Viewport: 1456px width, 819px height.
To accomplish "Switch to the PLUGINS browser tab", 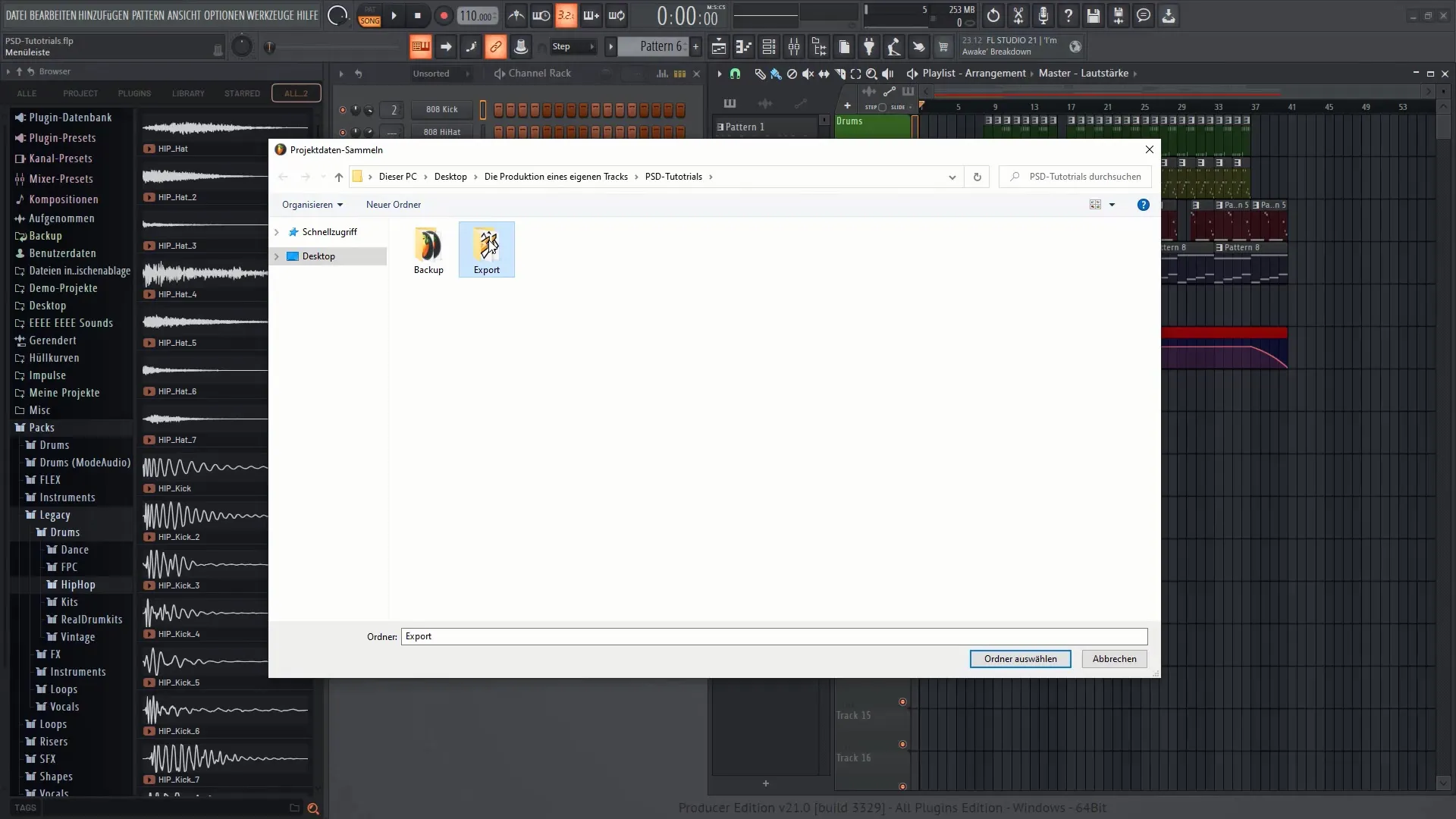I will point(134,93).
